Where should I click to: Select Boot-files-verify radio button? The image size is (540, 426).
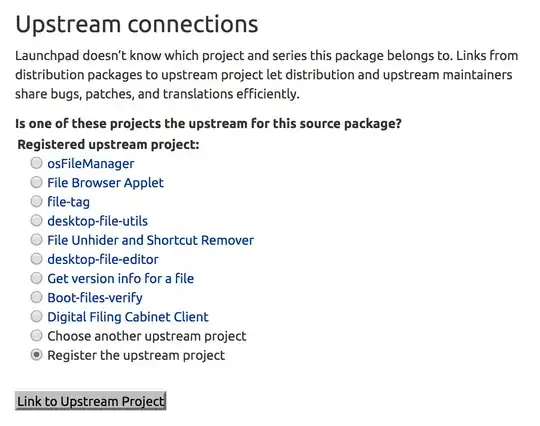36,297
